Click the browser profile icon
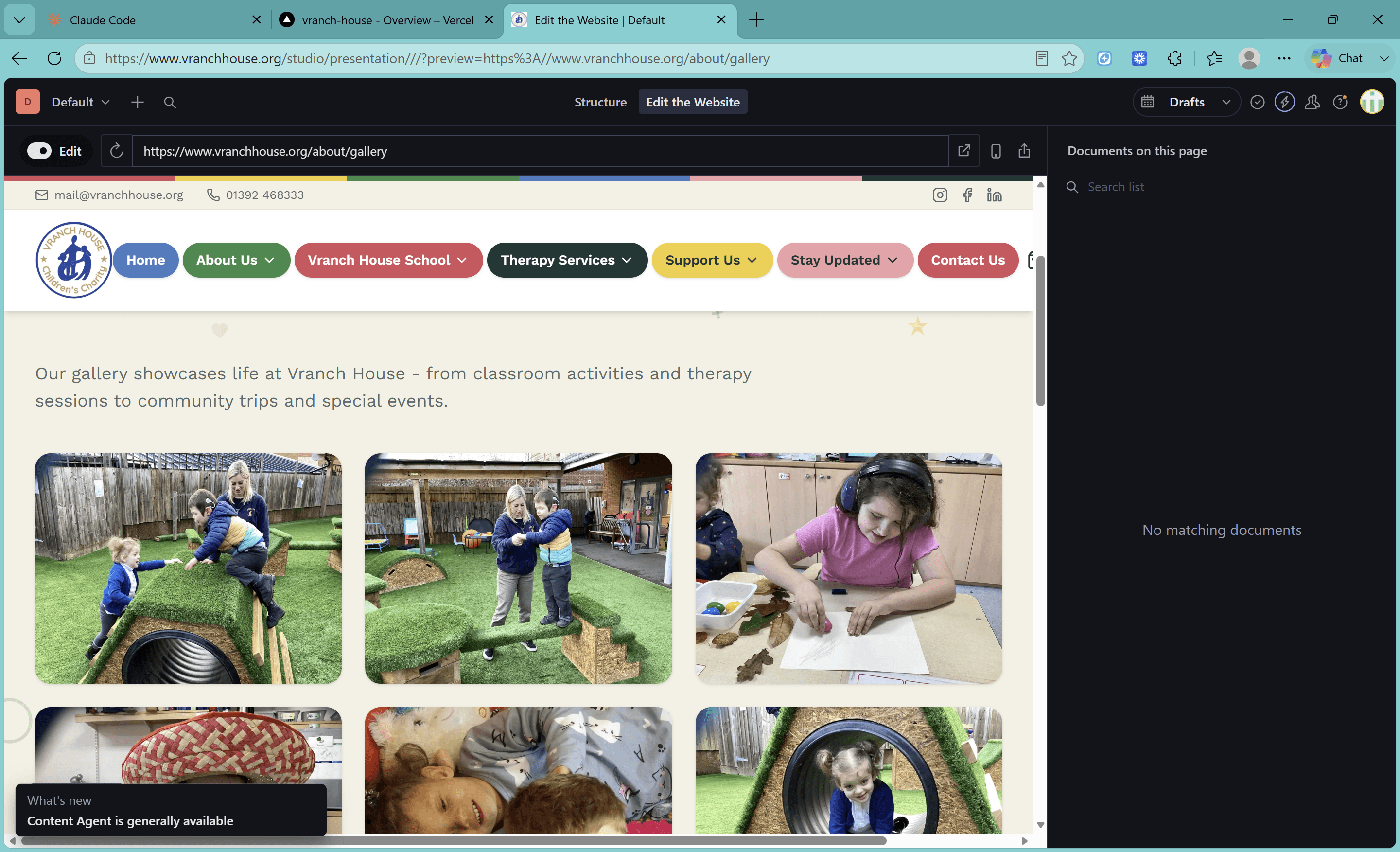1400x852 pixels. pyautogui.click(x=1249, y=58)
